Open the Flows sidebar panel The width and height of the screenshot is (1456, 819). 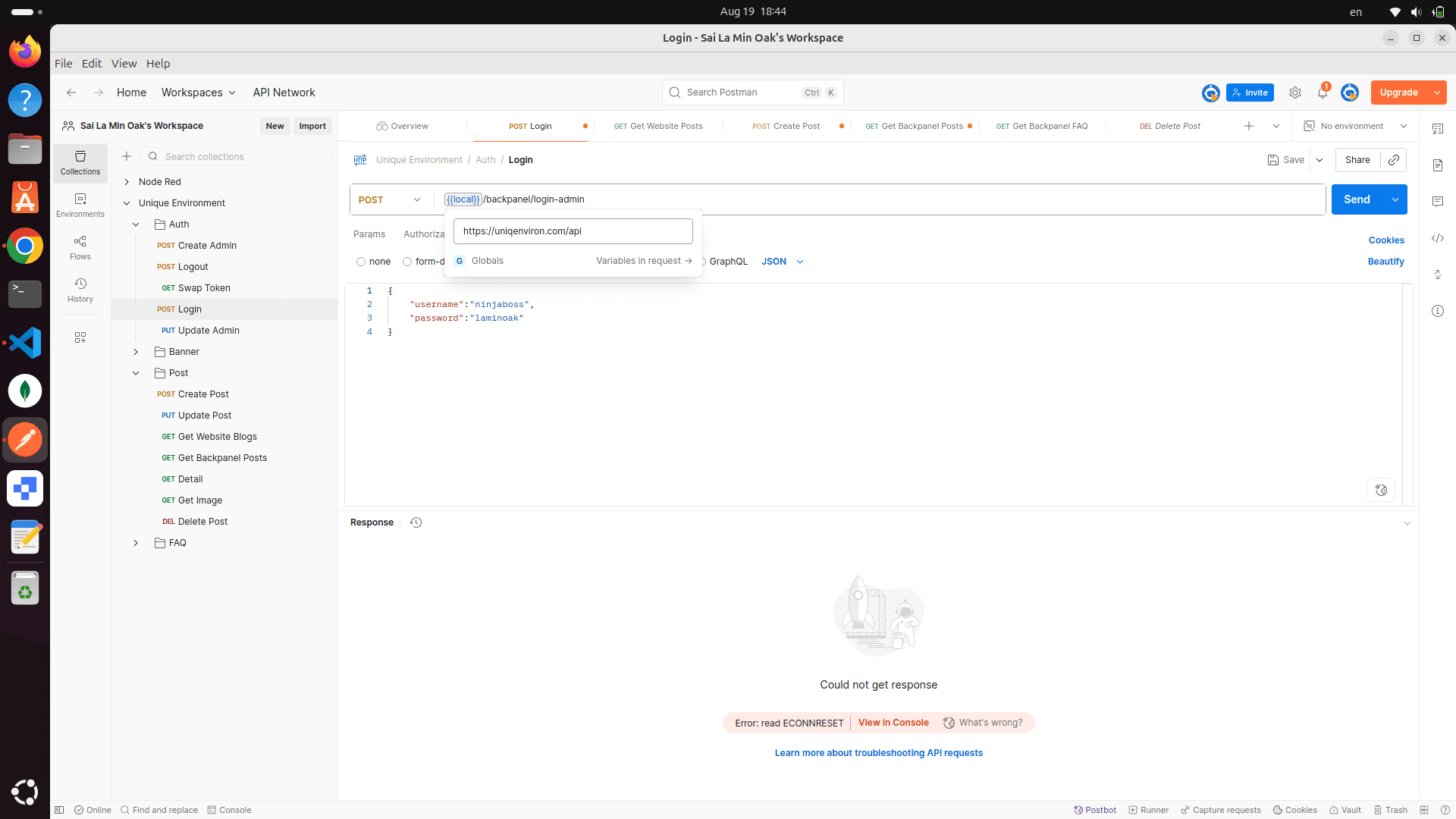[x=80, y=248]
